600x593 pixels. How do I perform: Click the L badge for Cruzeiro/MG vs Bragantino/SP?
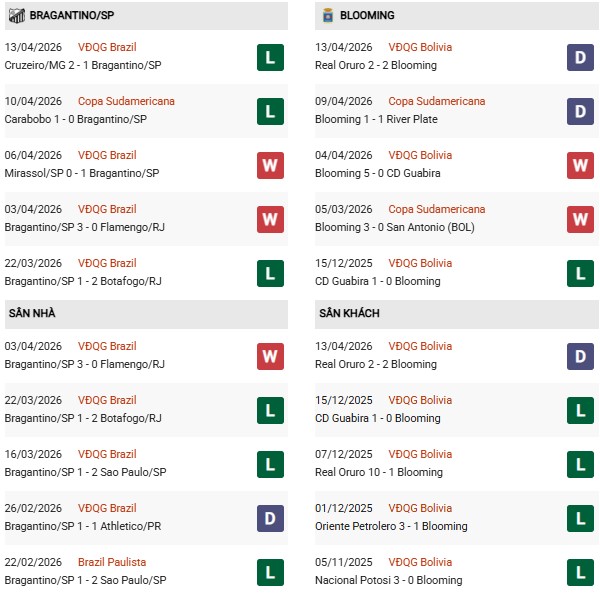[x=270, y=57]
